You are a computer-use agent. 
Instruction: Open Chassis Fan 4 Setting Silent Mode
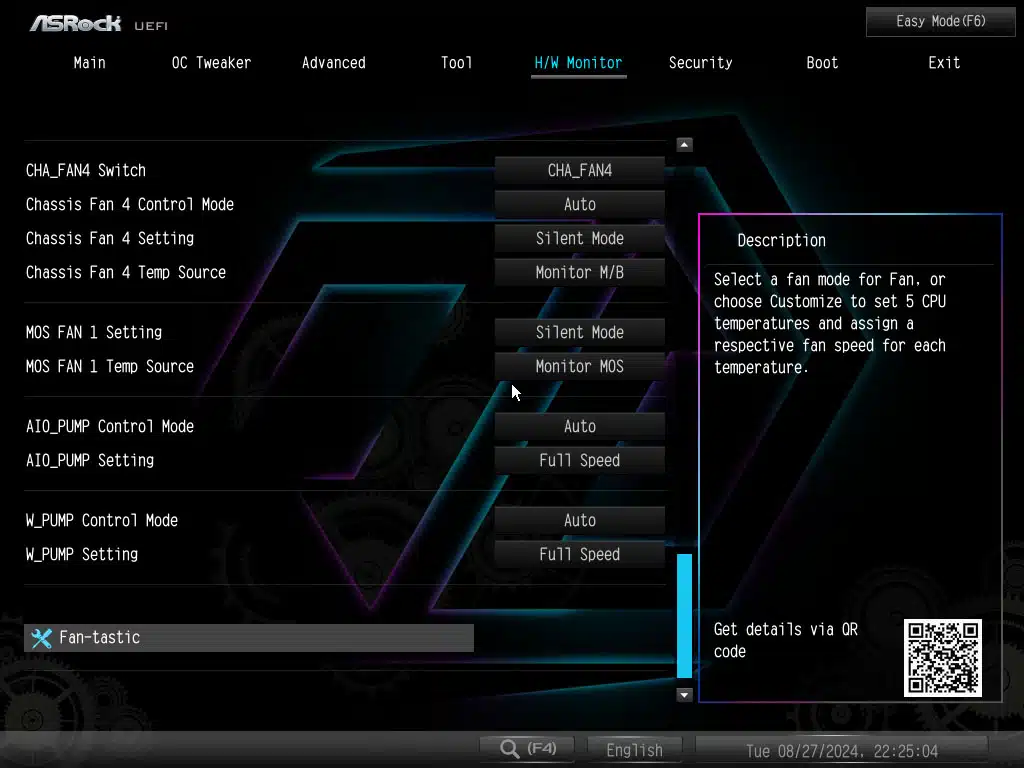[x=579, y=239]
